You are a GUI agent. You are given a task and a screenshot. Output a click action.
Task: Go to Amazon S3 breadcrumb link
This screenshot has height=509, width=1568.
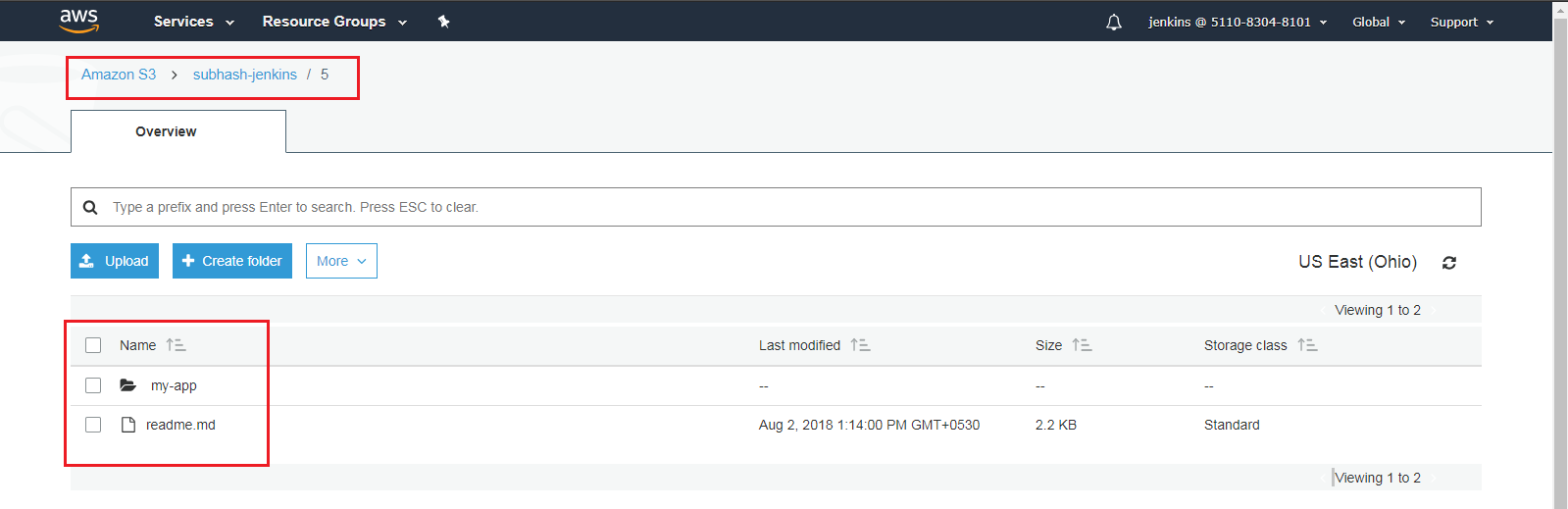click(119, 75)
